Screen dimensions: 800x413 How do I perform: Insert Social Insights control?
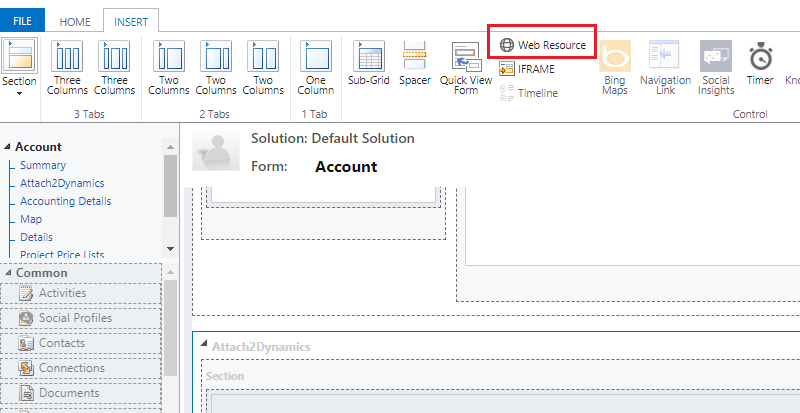[715, 68]
